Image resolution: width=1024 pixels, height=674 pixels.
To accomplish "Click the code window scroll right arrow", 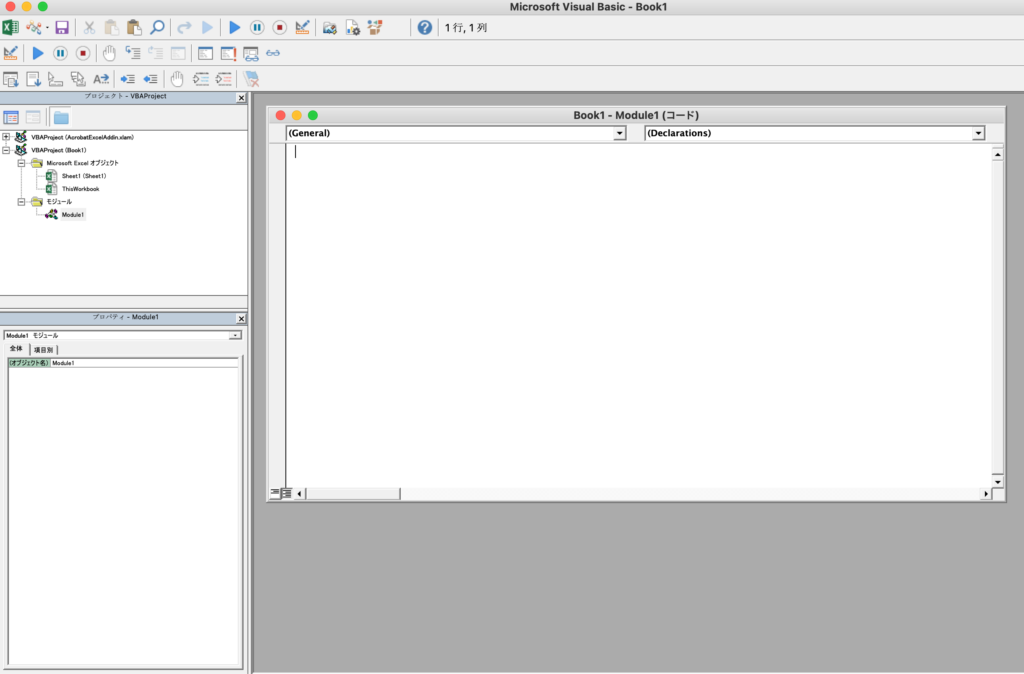I will pyautogui.click(x=985, y=494).
